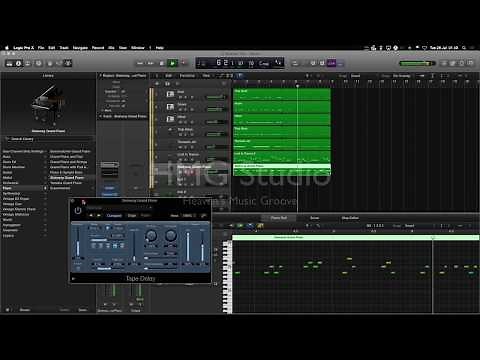Toggle the purple count-in button
Viewport: 480px width, 360px height.
click(x=331, y=63)
